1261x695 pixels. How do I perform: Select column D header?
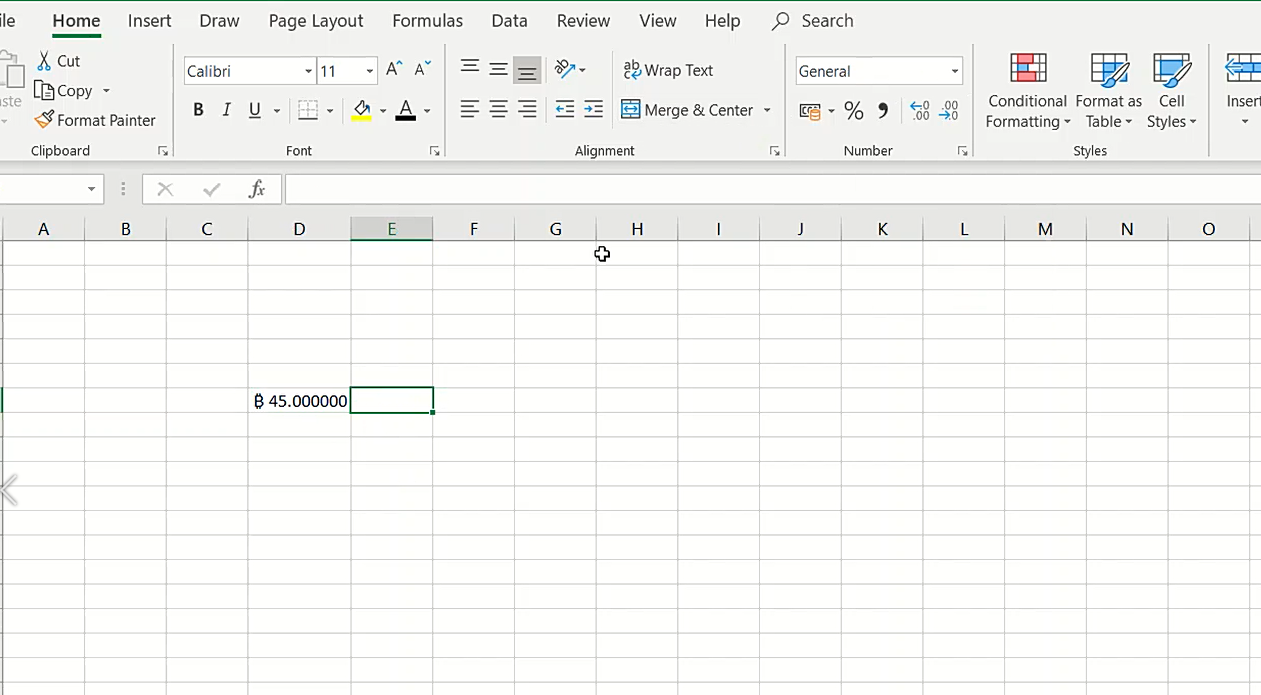(x=299, y=229)
